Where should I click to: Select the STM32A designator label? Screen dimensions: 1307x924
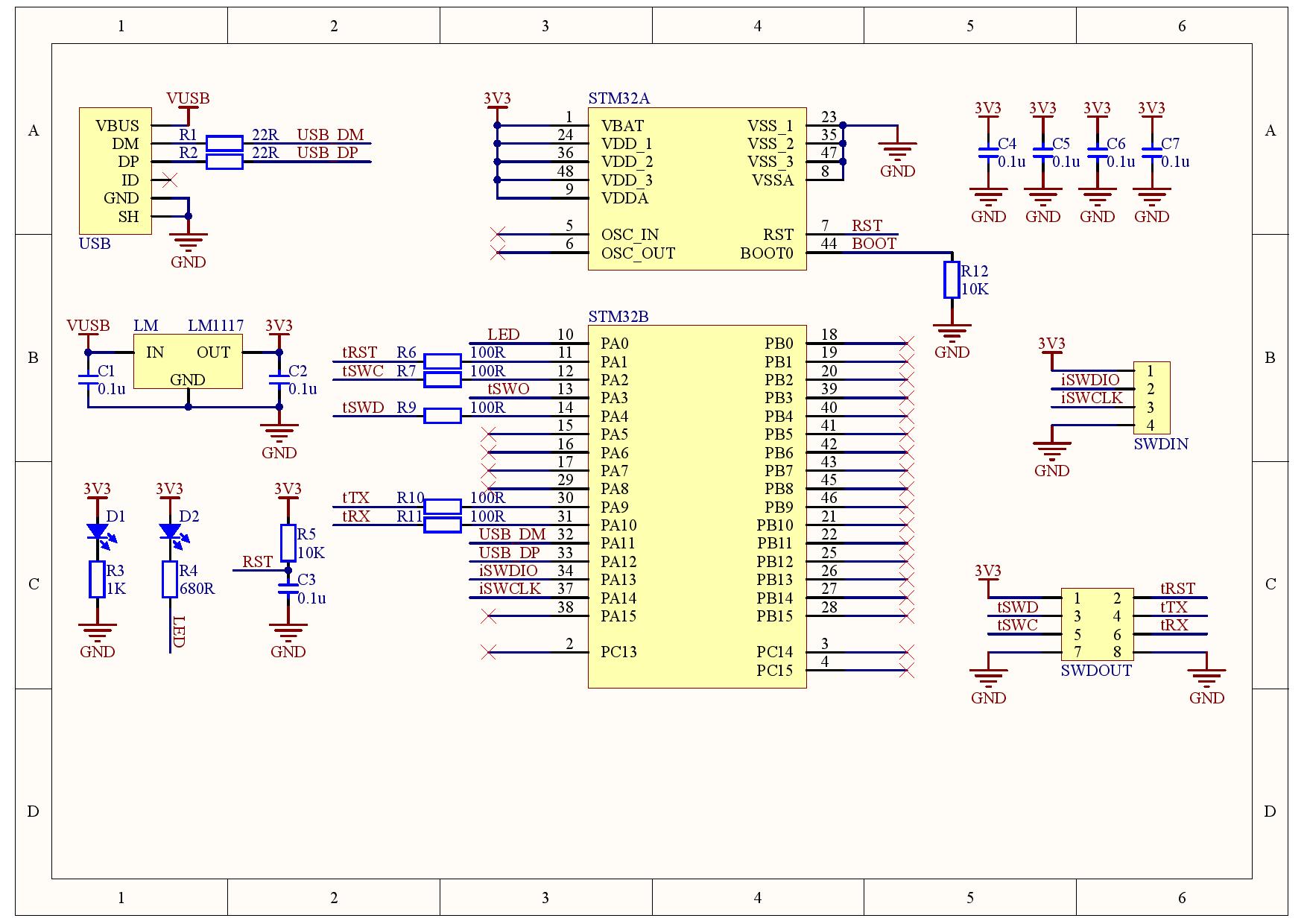click(618, 98)
